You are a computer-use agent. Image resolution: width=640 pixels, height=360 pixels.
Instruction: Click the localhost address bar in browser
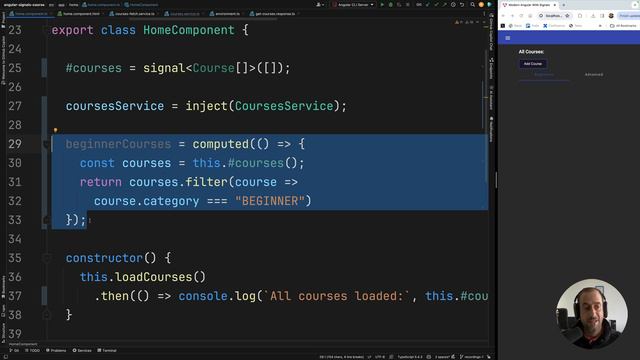point(553,16)
